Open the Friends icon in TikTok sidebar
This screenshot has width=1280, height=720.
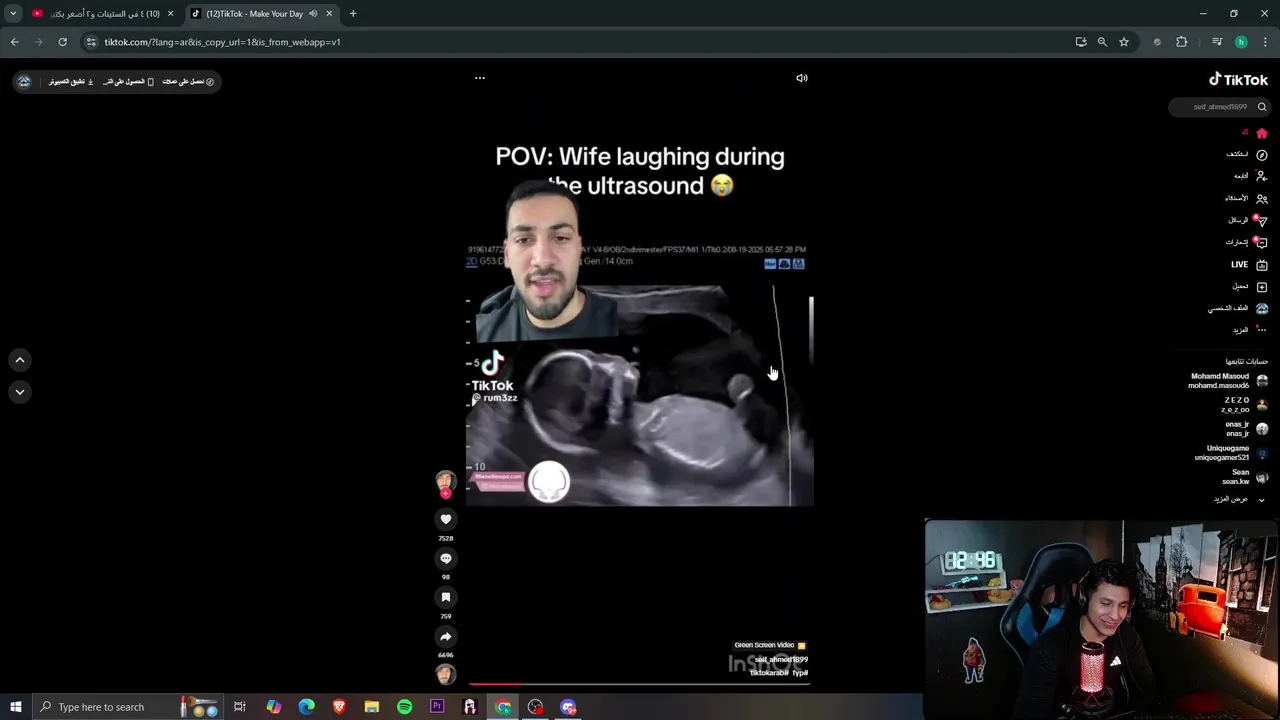1262,198
